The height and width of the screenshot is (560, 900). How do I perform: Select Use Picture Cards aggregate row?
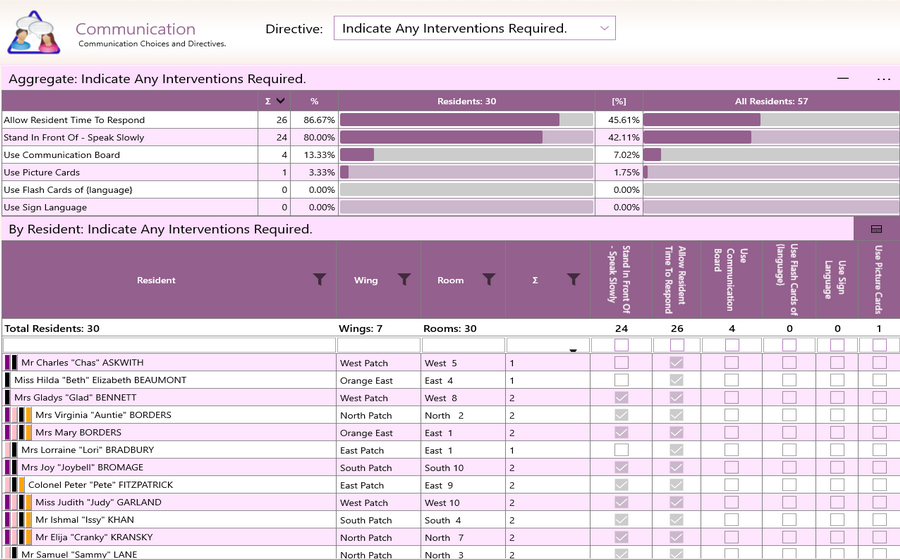(450, 172)
